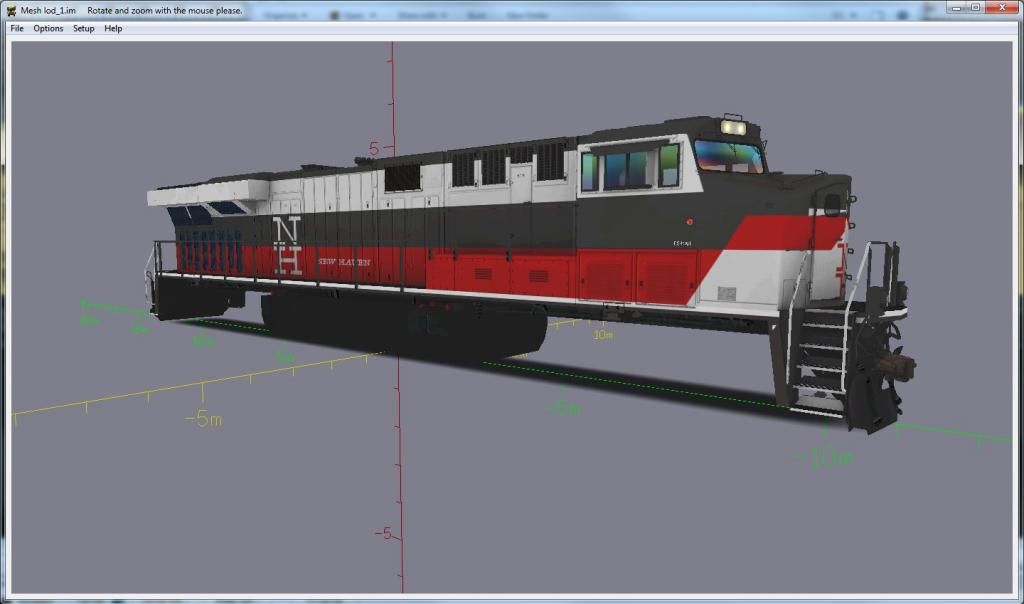
Task: Open the File menu
Action: [17, 29]
